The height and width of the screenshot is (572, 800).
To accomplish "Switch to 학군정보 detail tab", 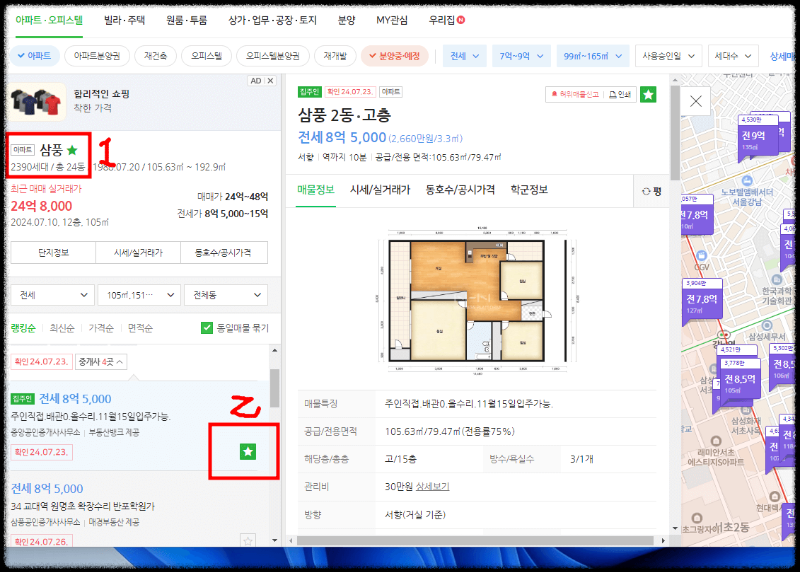I will point(529,190).
